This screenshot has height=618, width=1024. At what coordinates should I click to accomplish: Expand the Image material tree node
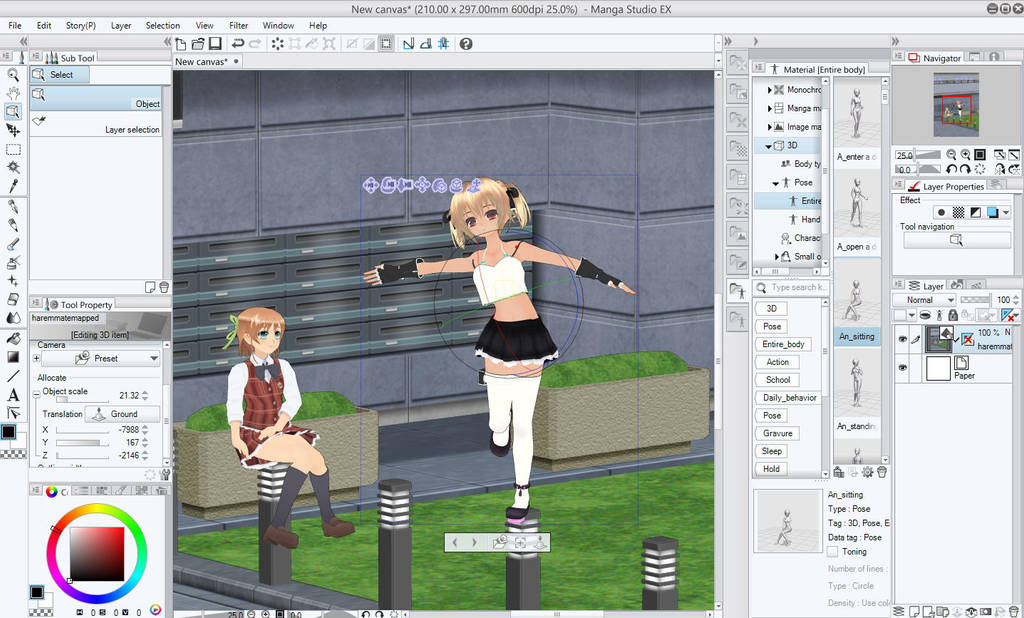tap(769, 127)
